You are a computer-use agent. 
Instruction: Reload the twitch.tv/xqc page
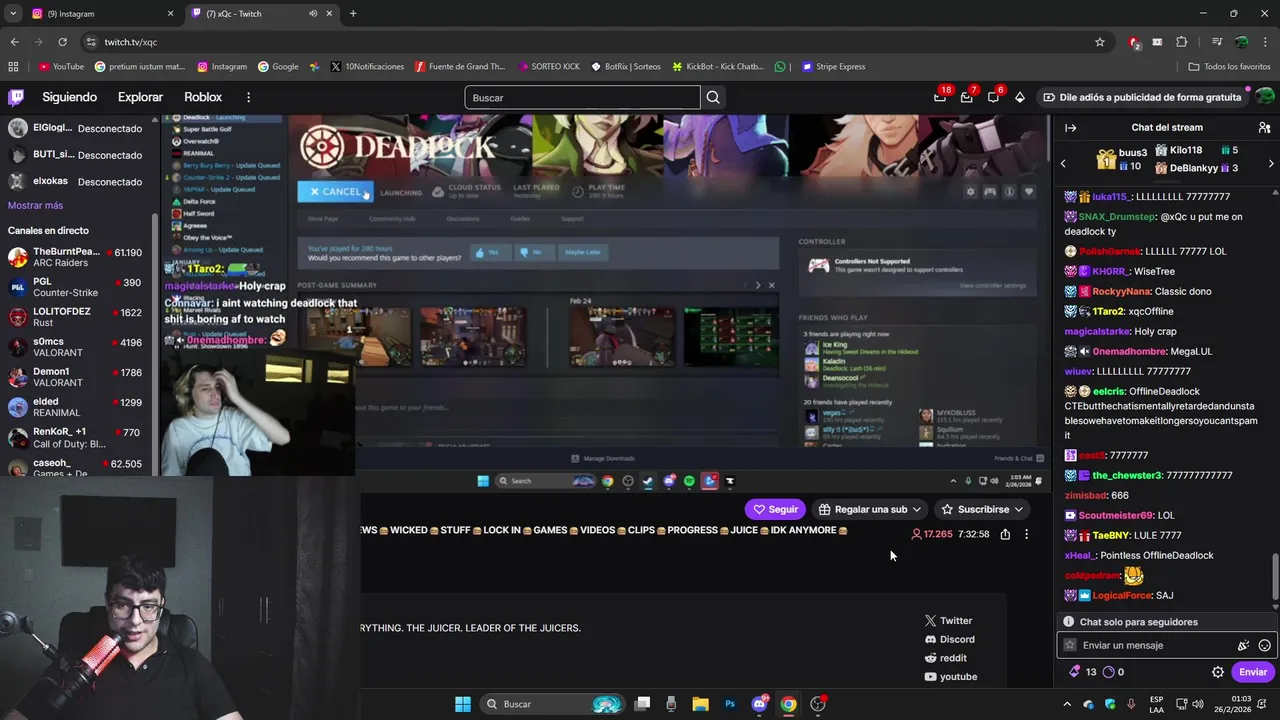(62, 42)
